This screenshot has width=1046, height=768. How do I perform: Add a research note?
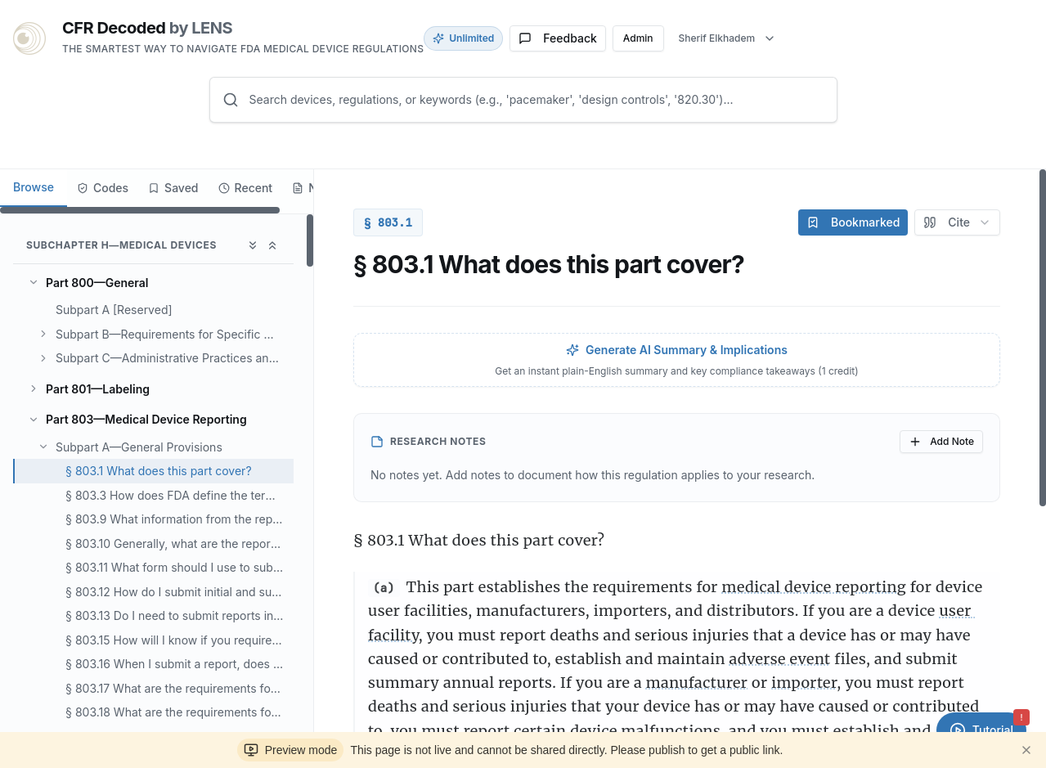(x=941, y=441)
